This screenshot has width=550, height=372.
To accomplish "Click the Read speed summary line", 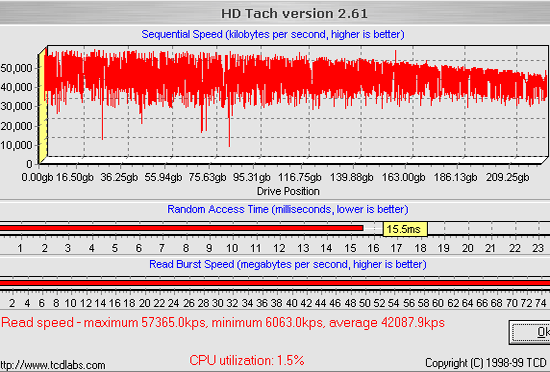I will click(223, 322).
